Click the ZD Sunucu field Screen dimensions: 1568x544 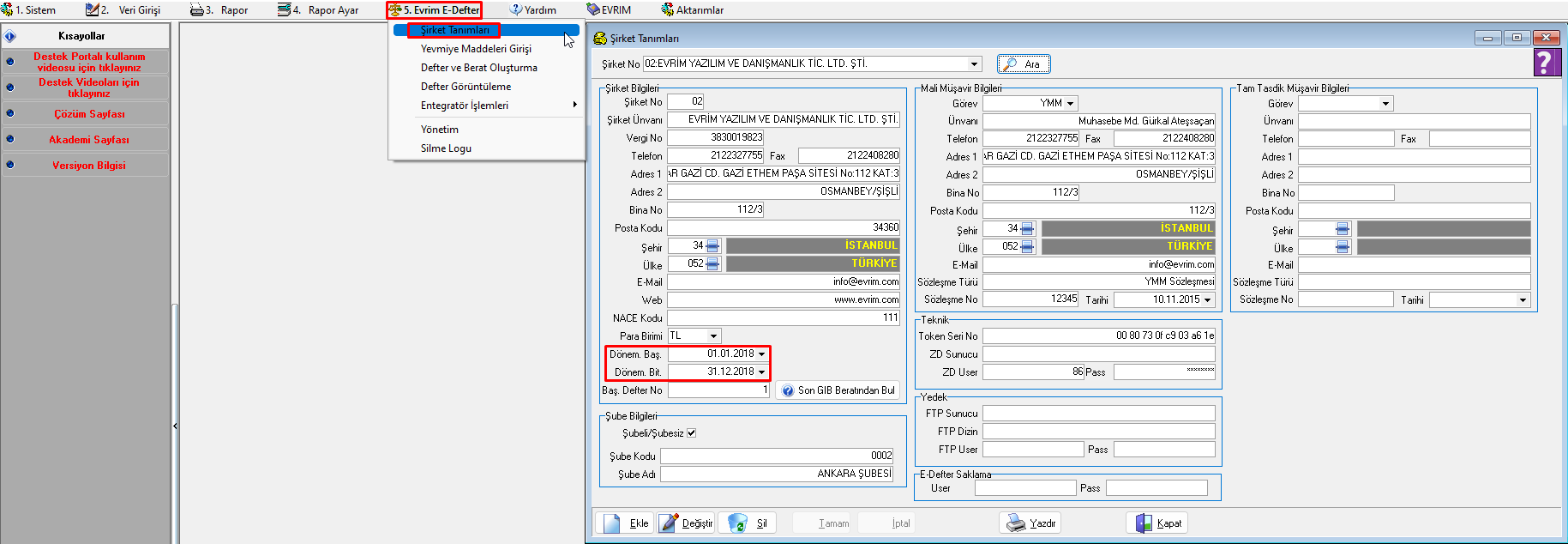[x=1099, y=354]
